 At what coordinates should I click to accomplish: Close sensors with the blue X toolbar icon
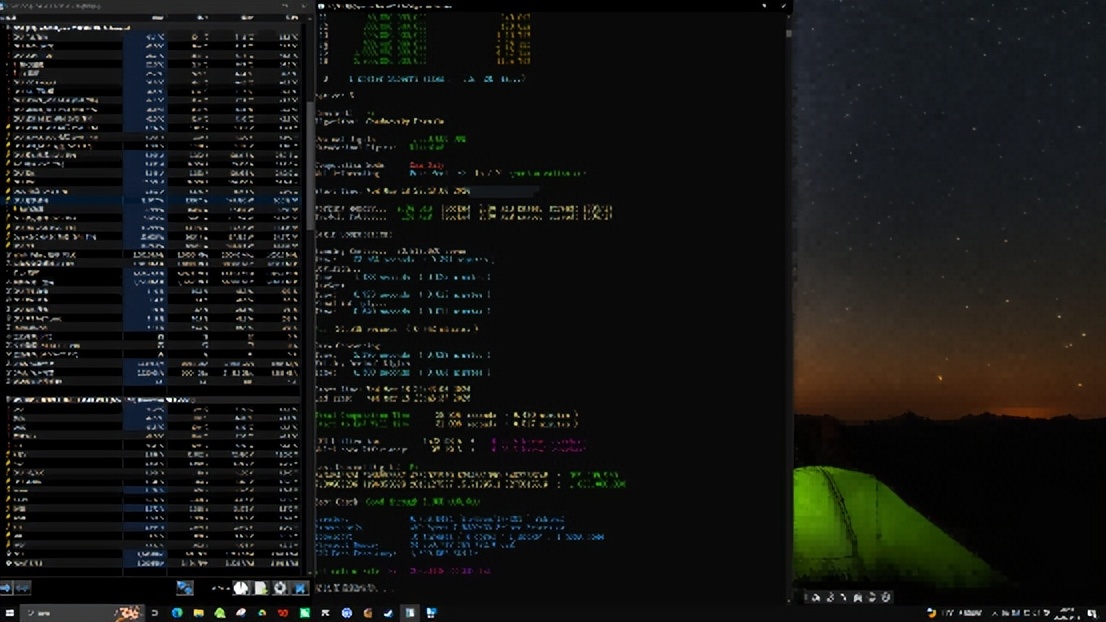pyautogui.click(x=300, y=587)
